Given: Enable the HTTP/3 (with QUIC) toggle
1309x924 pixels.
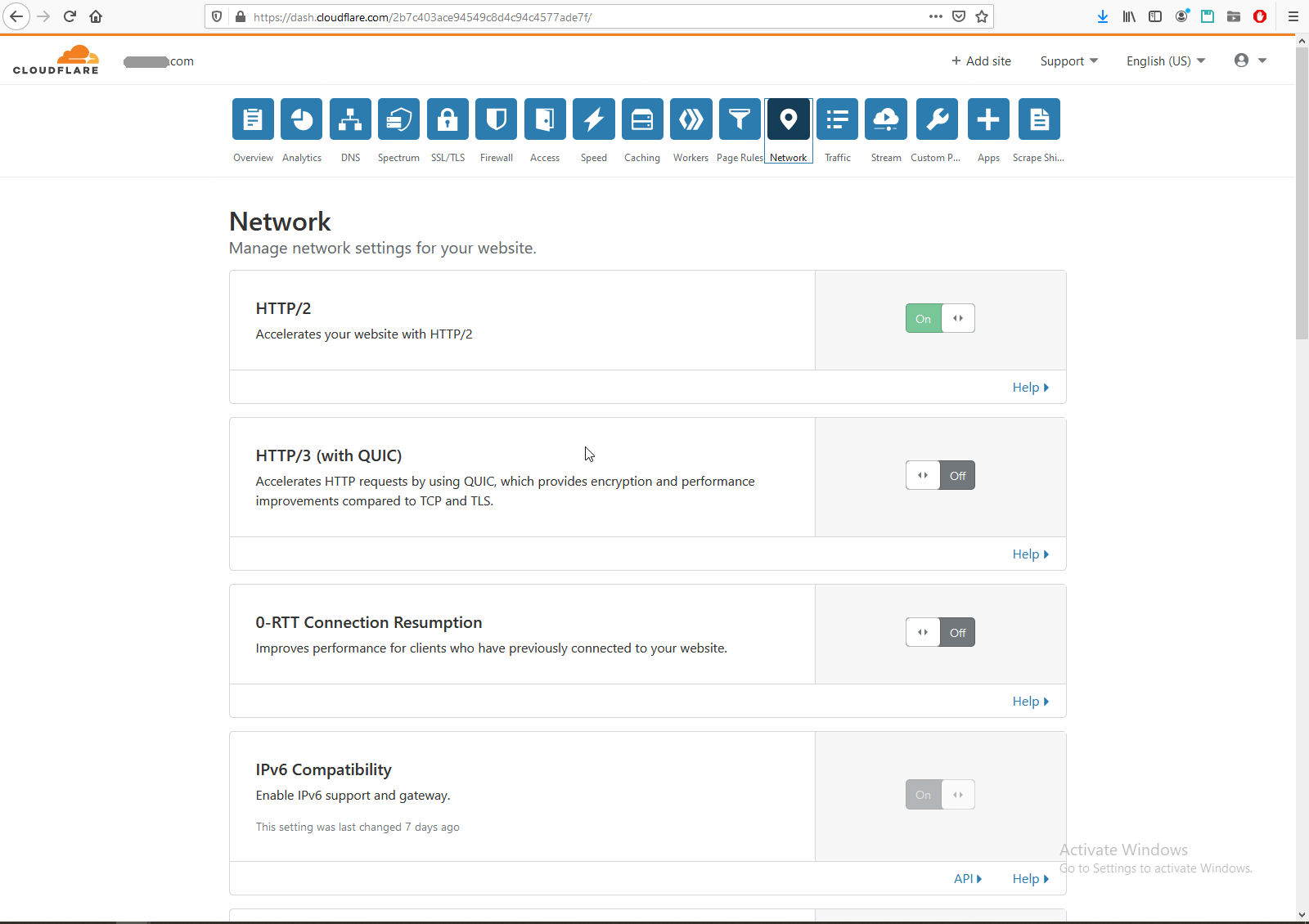Looking at the screenshot, I should point(940,475).
